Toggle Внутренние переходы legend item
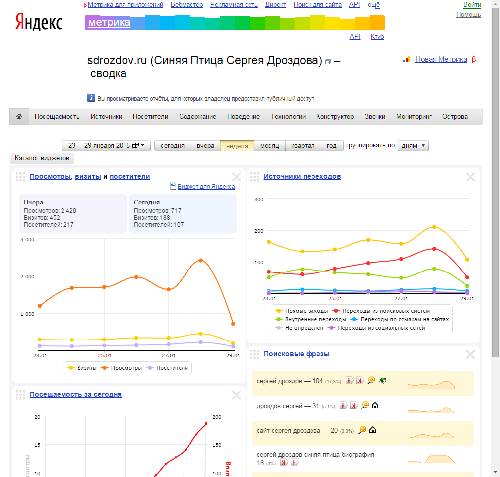 (310, 319)
